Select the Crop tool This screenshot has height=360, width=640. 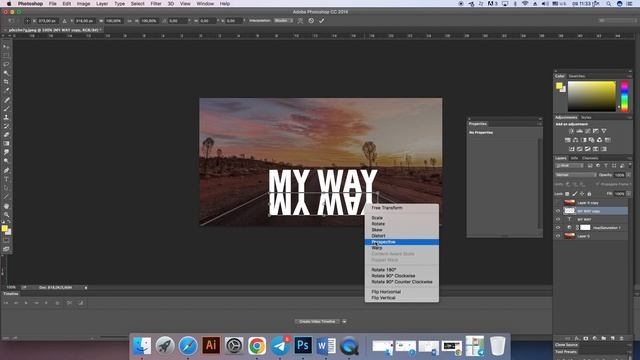tap(6, 82)
